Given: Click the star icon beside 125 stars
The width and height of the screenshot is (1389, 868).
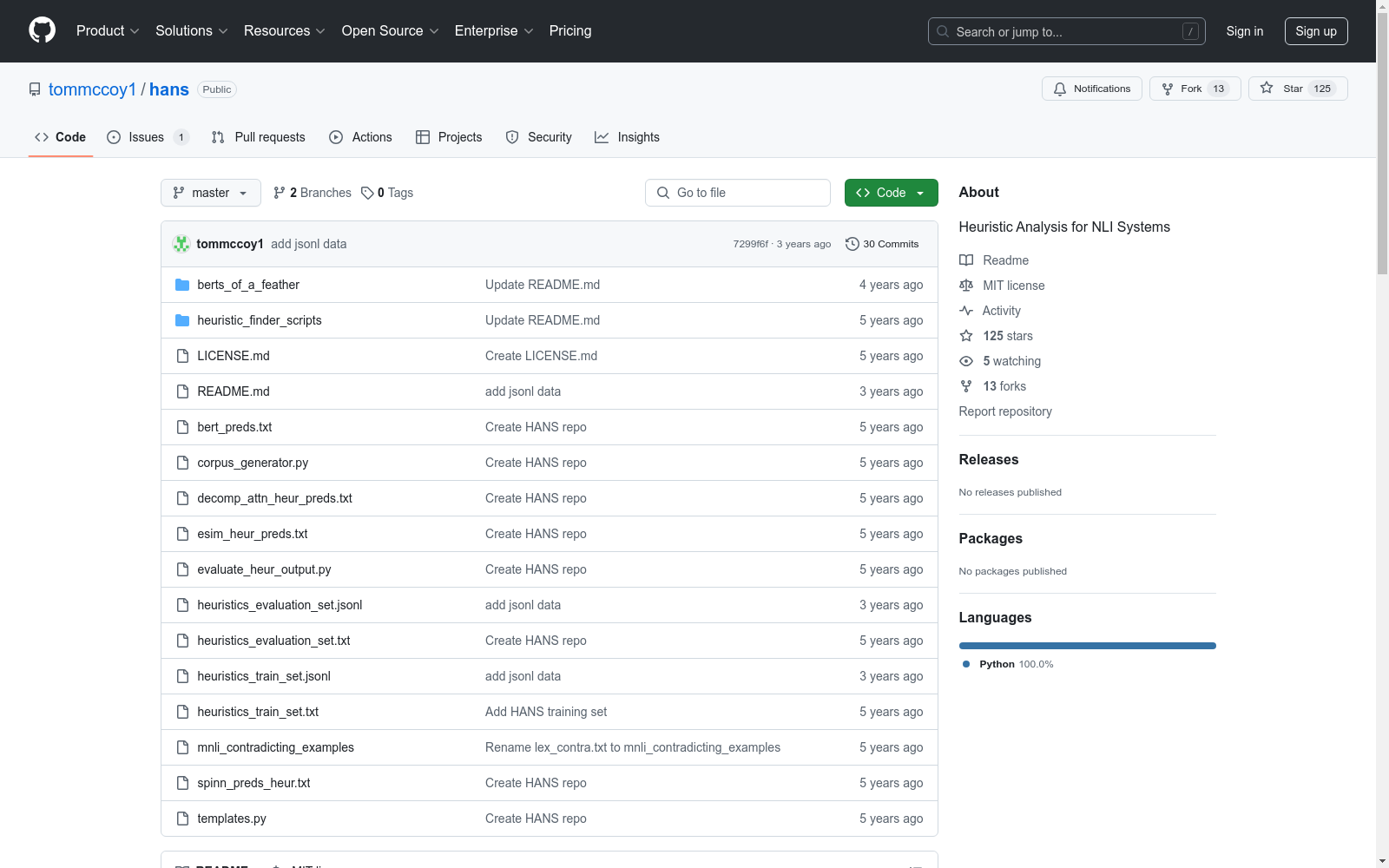Looking at the screenshot, I should [966, 336].
